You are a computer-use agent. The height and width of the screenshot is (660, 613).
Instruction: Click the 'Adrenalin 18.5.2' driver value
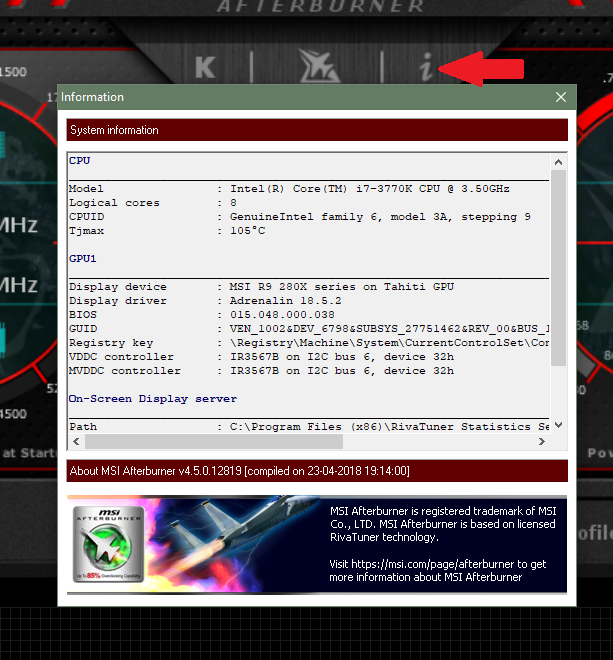285,301
